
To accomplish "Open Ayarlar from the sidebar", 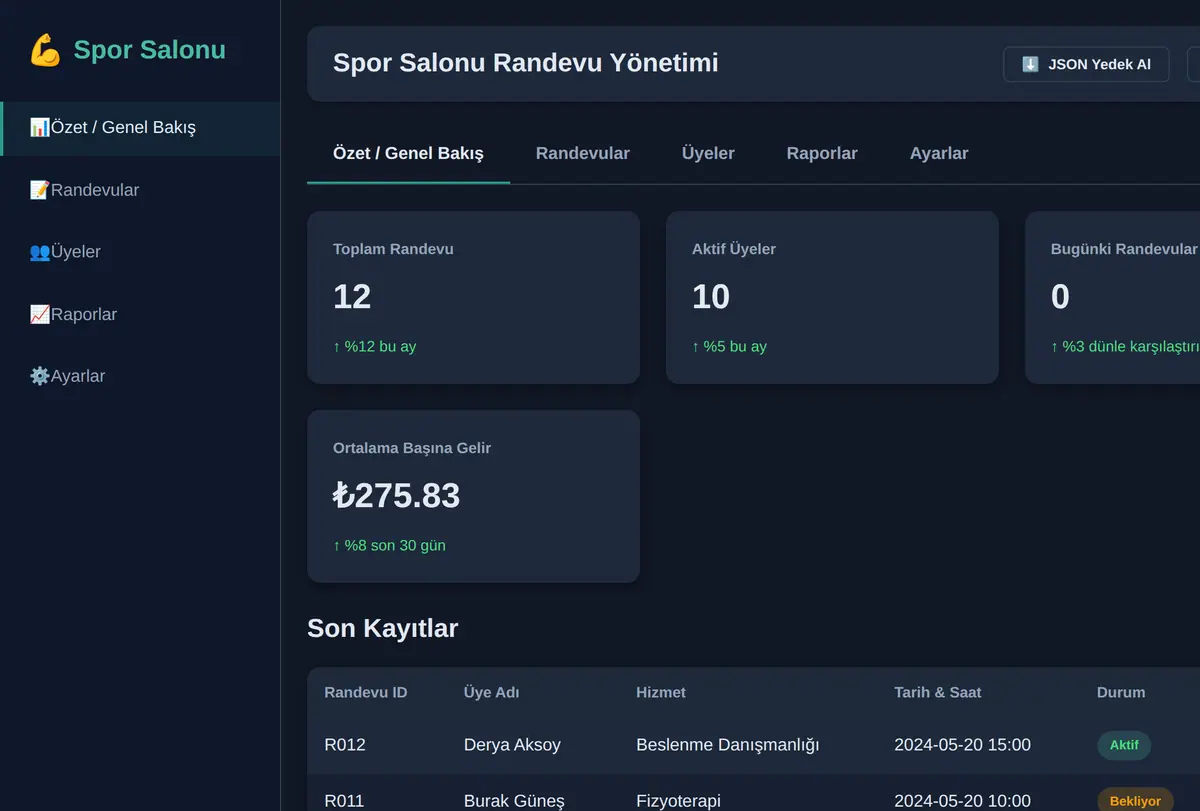I will coord(140,376).
